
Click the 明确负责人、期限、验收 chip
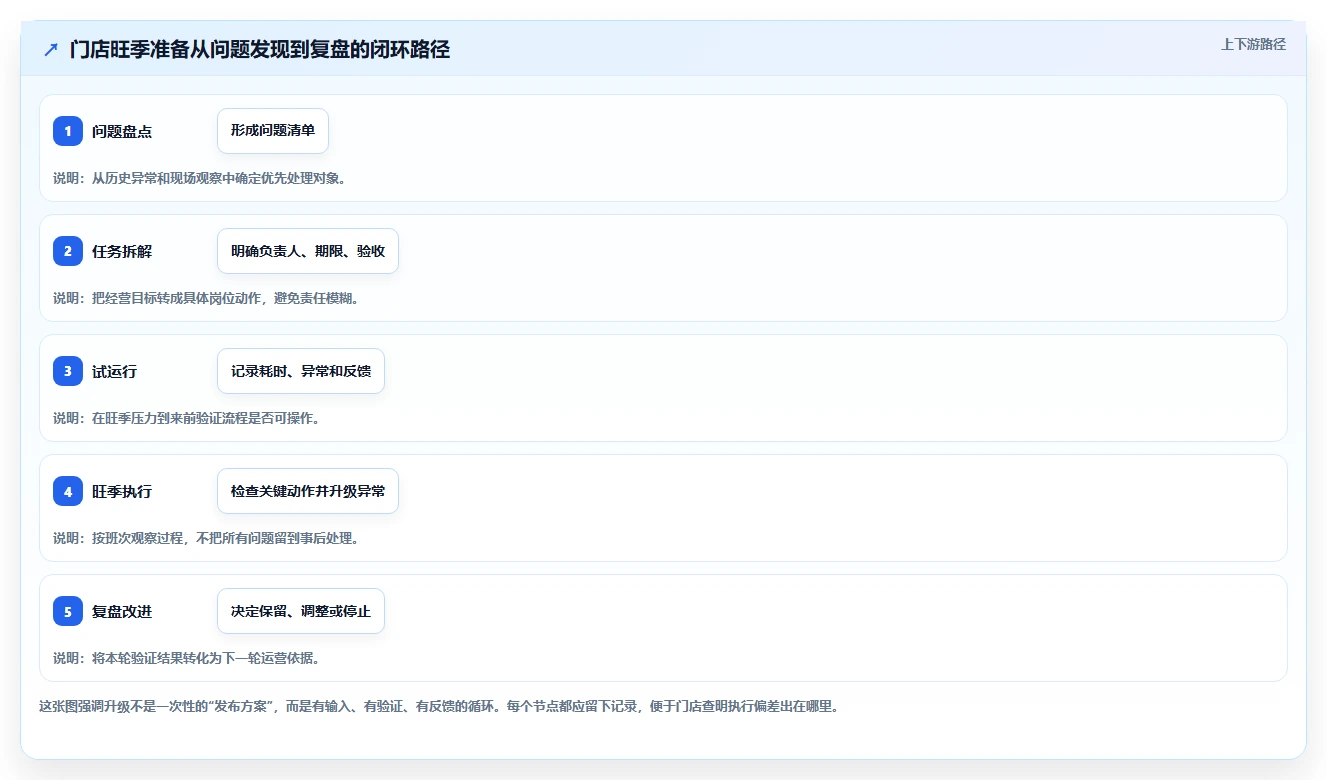point(308,251)
